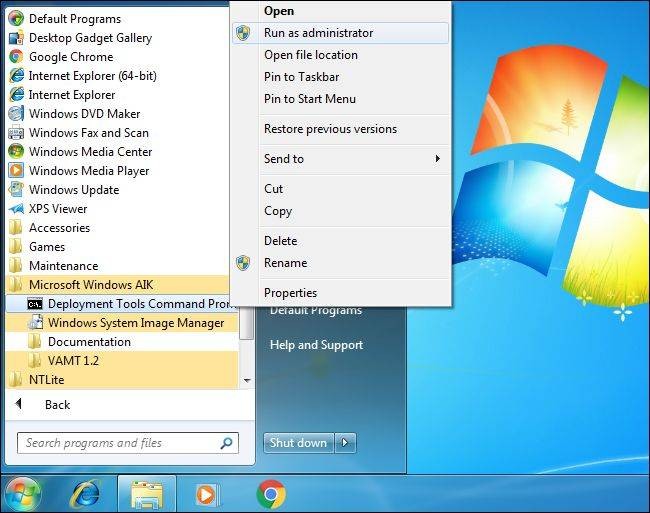This screenshot has height=513, width=650.
Task: Click the Internet Explorer icon in programs list
Action: [16, 95]
